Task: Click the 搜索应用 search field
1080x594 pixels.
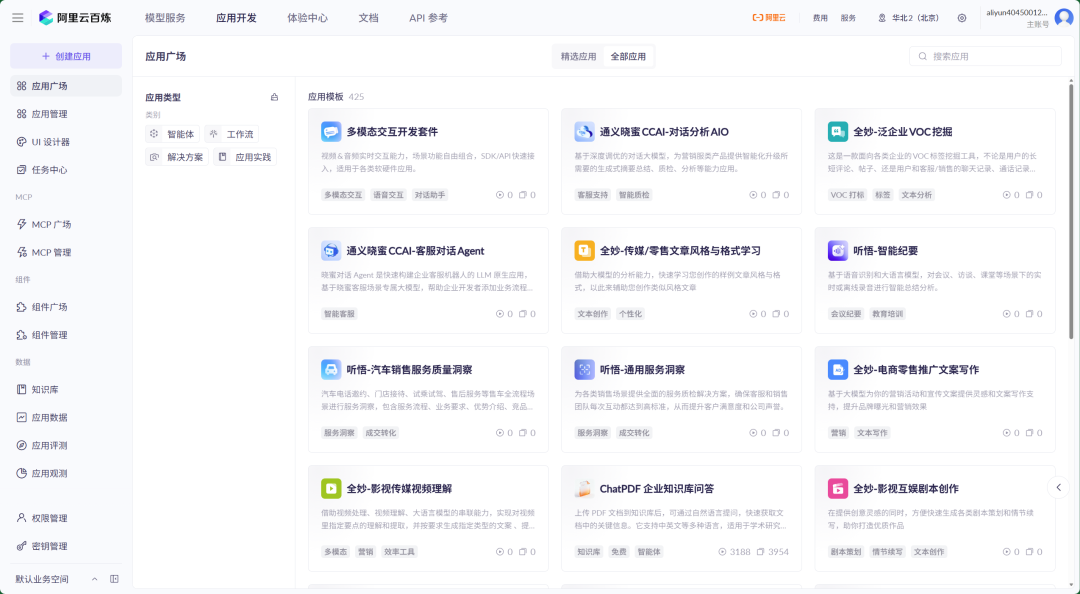Action: point(985,55)
